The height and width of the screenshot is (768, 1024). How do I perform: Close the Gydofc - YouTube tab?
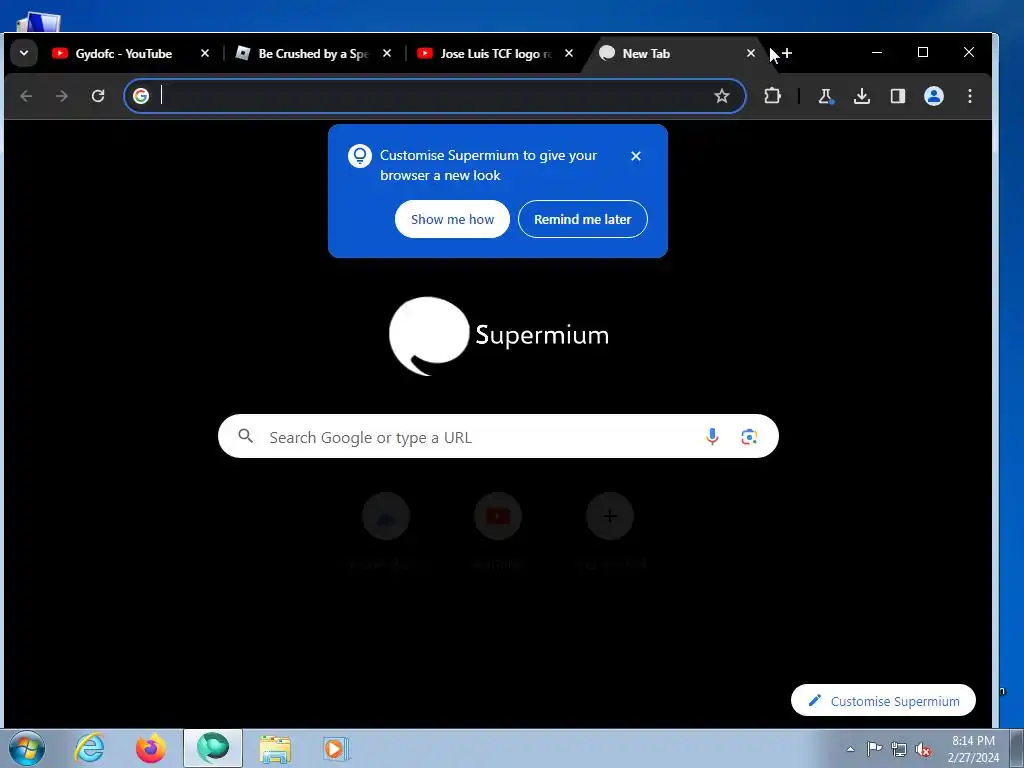[x=204, y=54]
